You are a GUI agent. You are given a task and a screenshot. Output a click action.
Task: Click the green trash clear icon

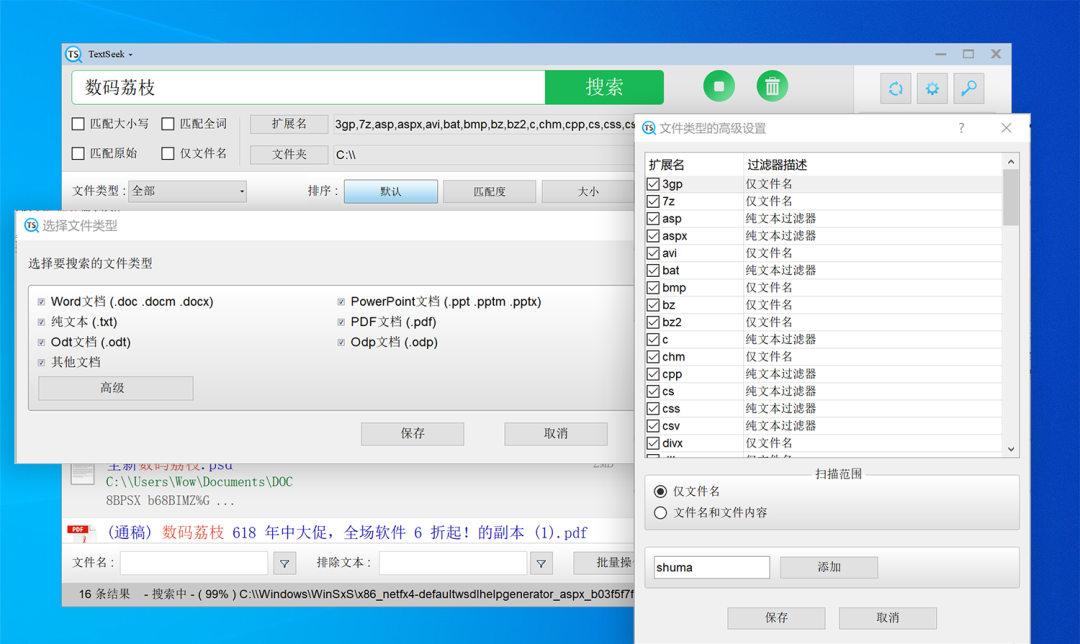tap(772, 87)
